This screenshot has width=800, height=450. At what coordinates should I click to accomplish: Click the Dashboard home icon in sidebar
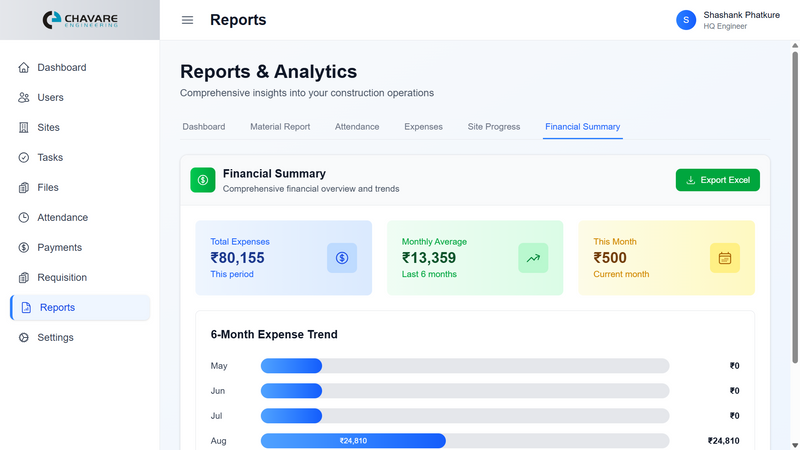coord(24,68)
